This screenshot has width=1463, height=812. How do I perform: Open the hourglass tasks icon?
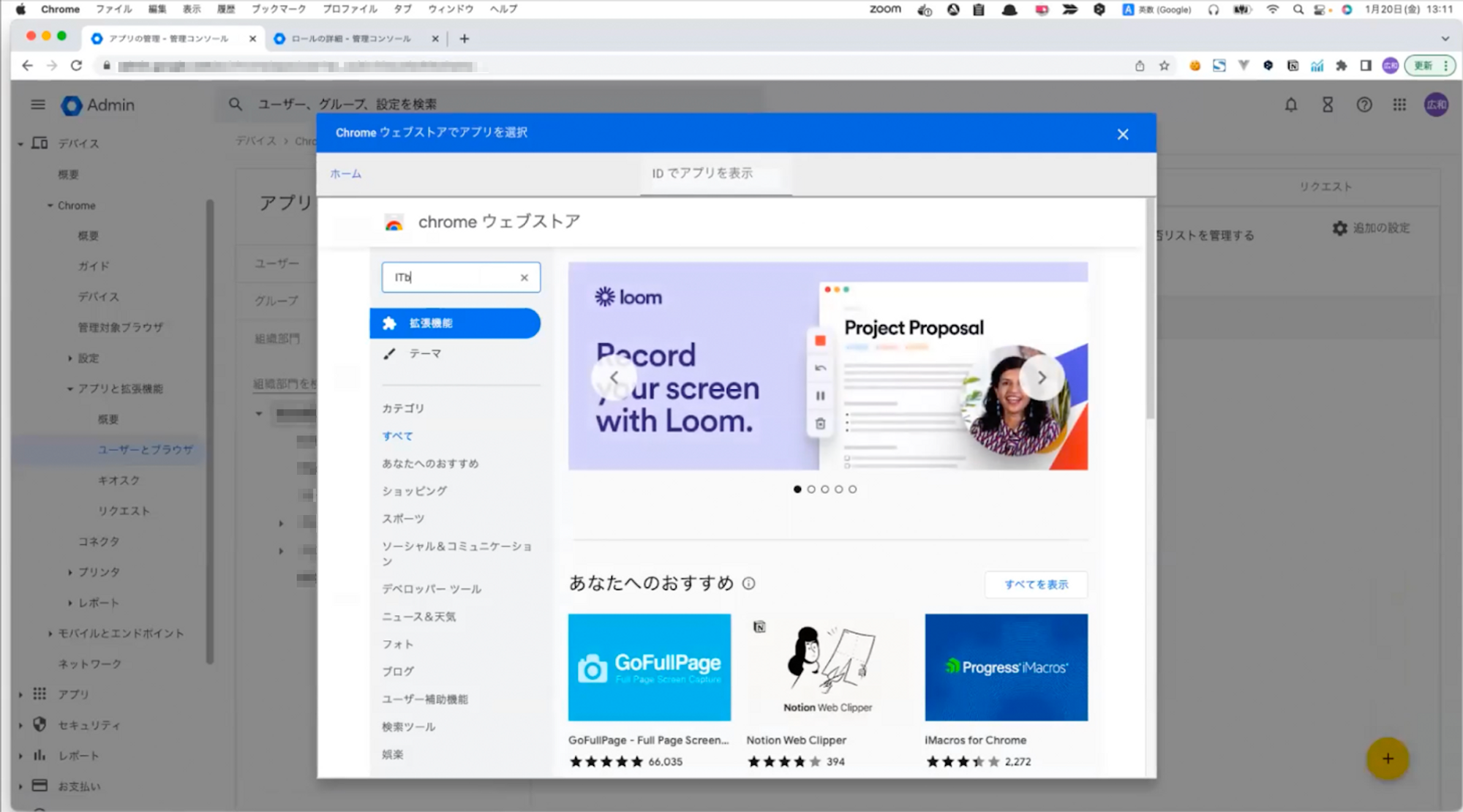(1328, 105)
